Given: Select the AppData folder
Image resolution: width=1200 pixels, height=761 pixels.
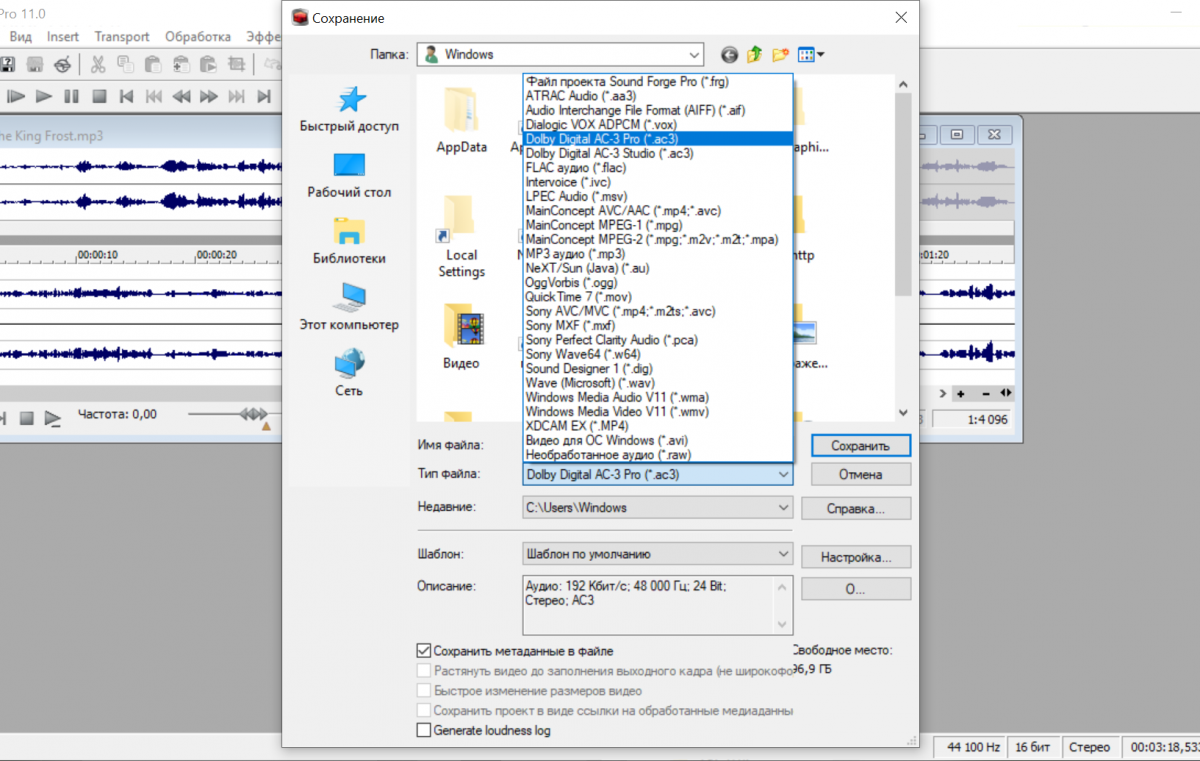Looking at the screenshot, I should [461, 120].
